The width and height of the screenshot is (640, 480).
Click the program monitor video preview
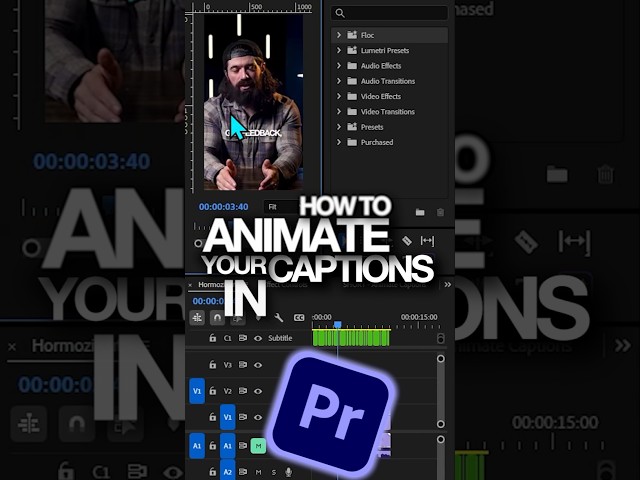(x=253, y=102)
